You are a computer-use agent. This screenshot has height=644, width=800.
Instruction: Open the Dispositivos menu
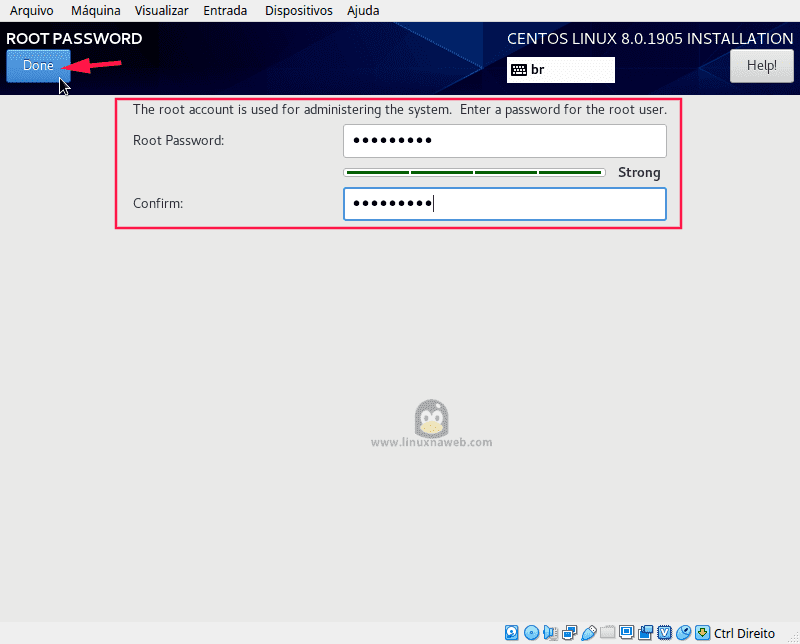(x=298, y=11)
